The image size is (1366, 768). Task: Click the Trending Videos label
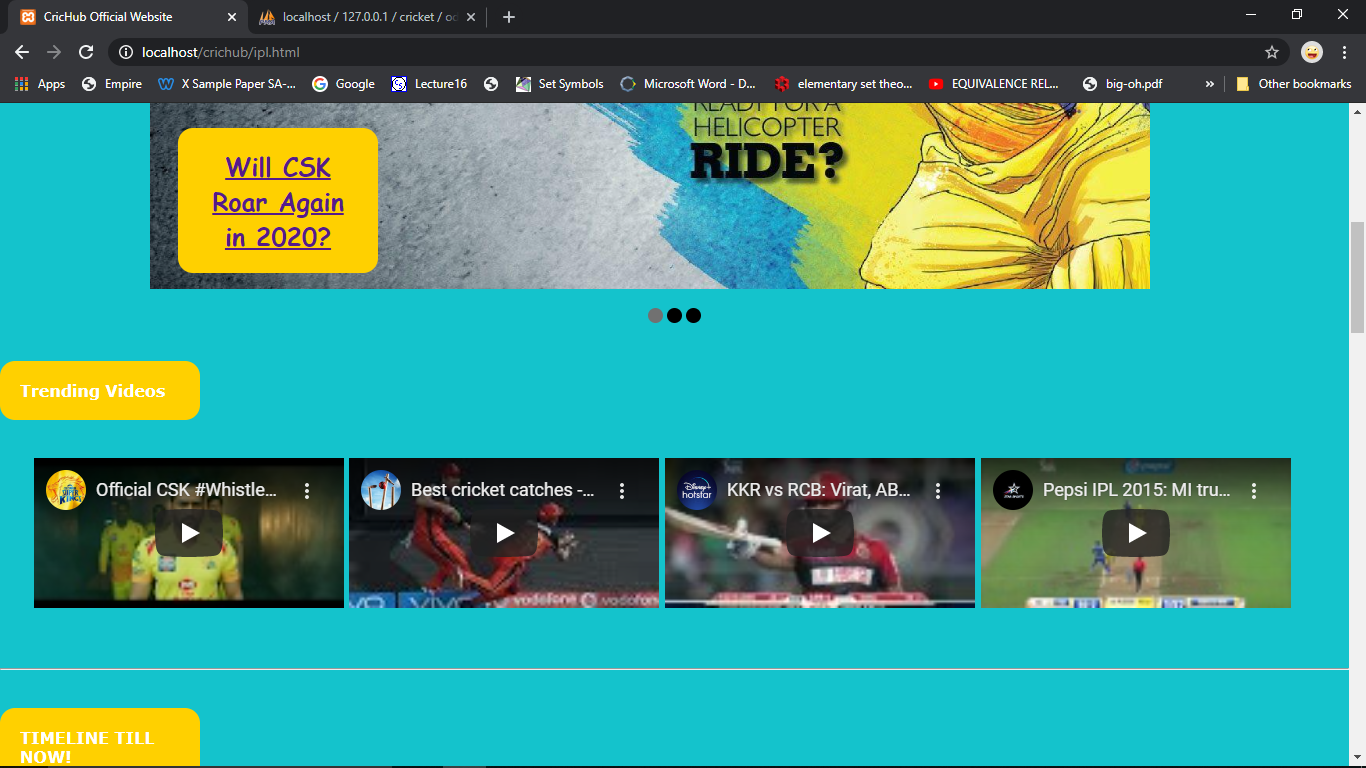click(100, 391)
